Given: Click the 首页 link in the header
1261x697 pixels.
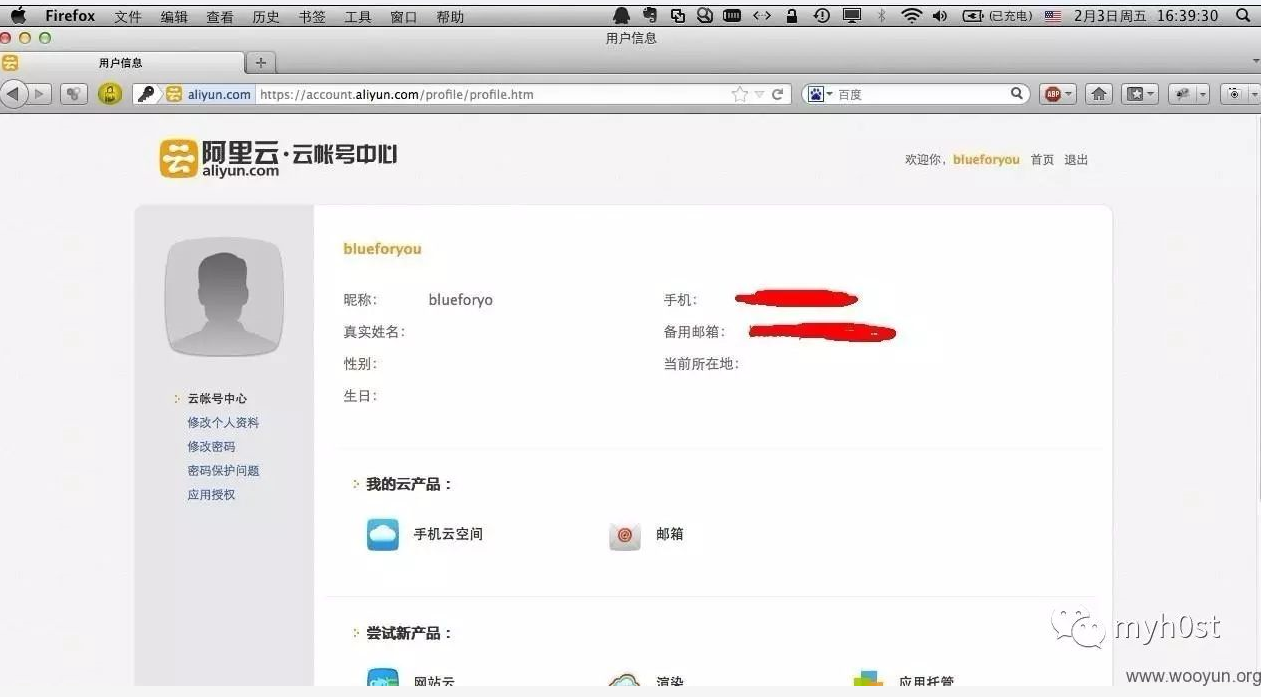Looking at the screenshot, I should (x=1042, y=160).
